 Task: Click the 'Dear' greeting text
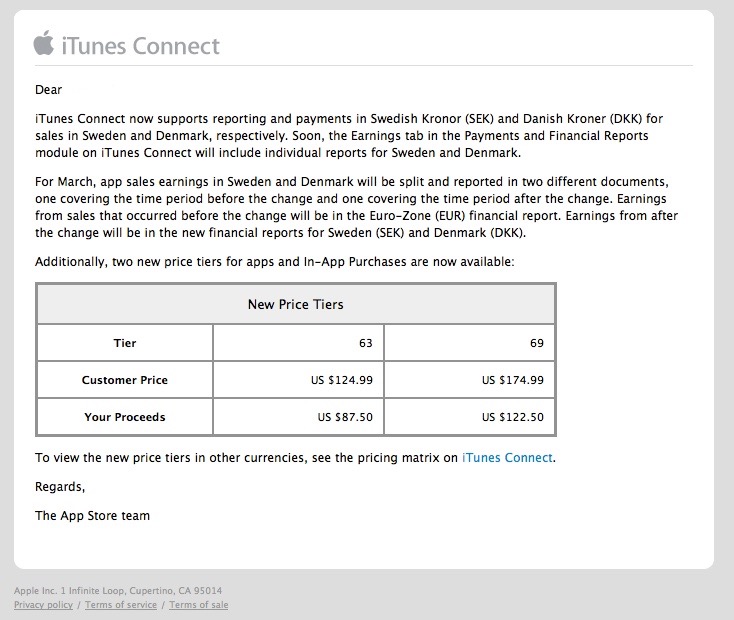click(x=48, y=90)
